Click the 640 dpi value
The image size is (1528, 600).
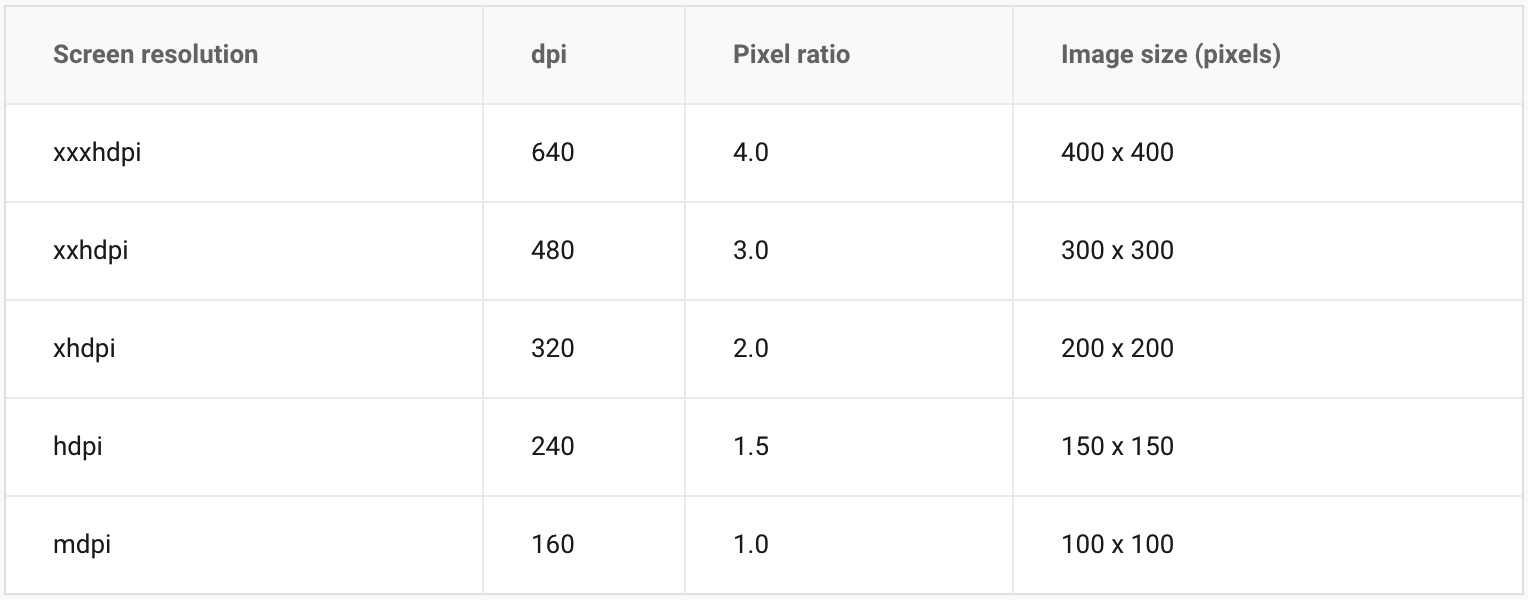553,153
